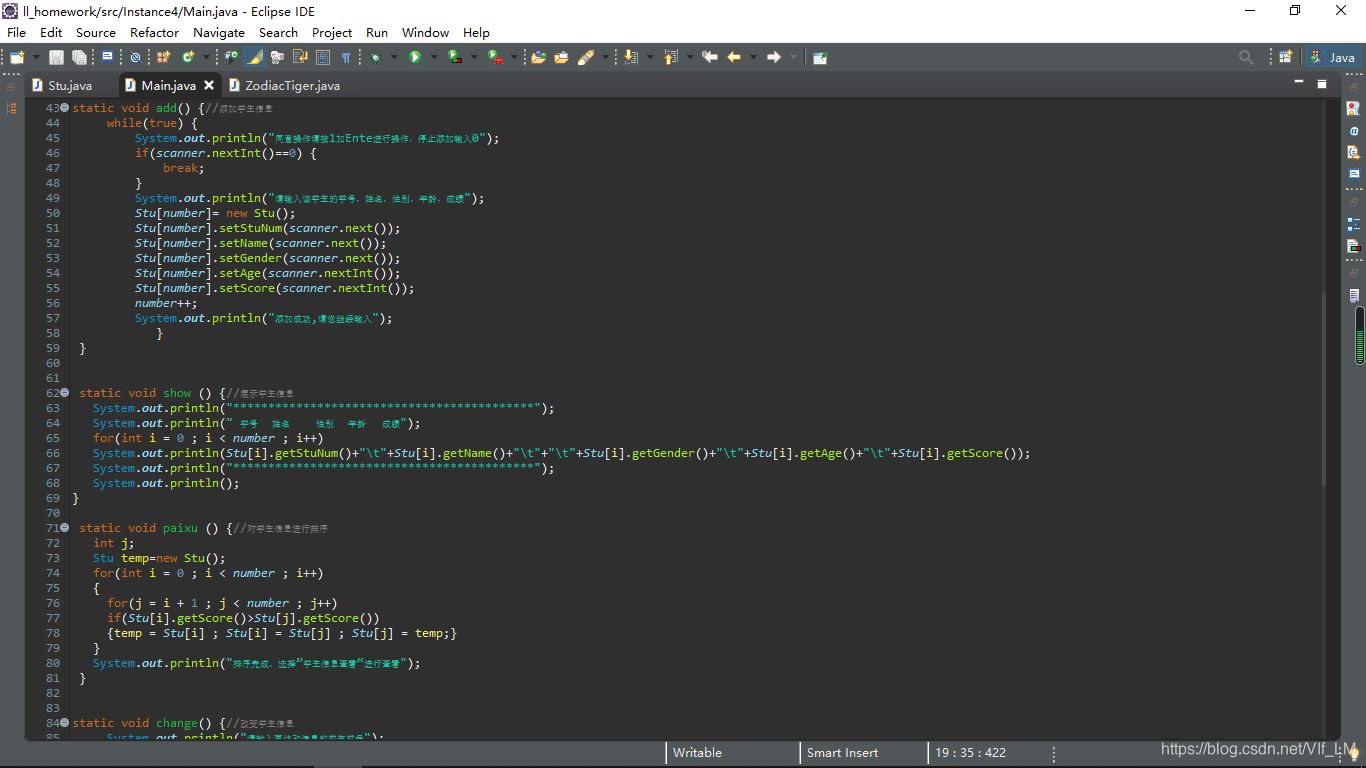The image size is (1366, 768).
Task: Open dropdown next to External Tools icon
Action: (x=514, y=57)
